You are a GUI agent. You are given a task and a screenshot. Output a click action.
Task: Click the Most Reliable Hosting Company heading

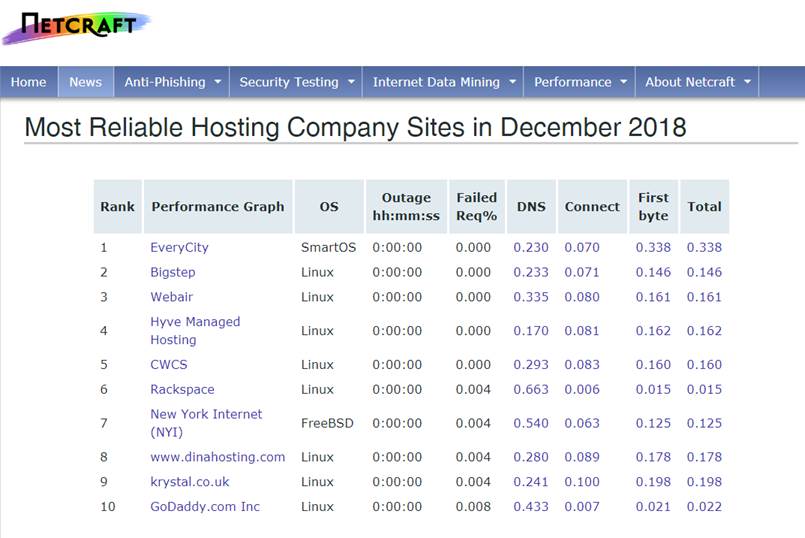[x=355, y=127]
